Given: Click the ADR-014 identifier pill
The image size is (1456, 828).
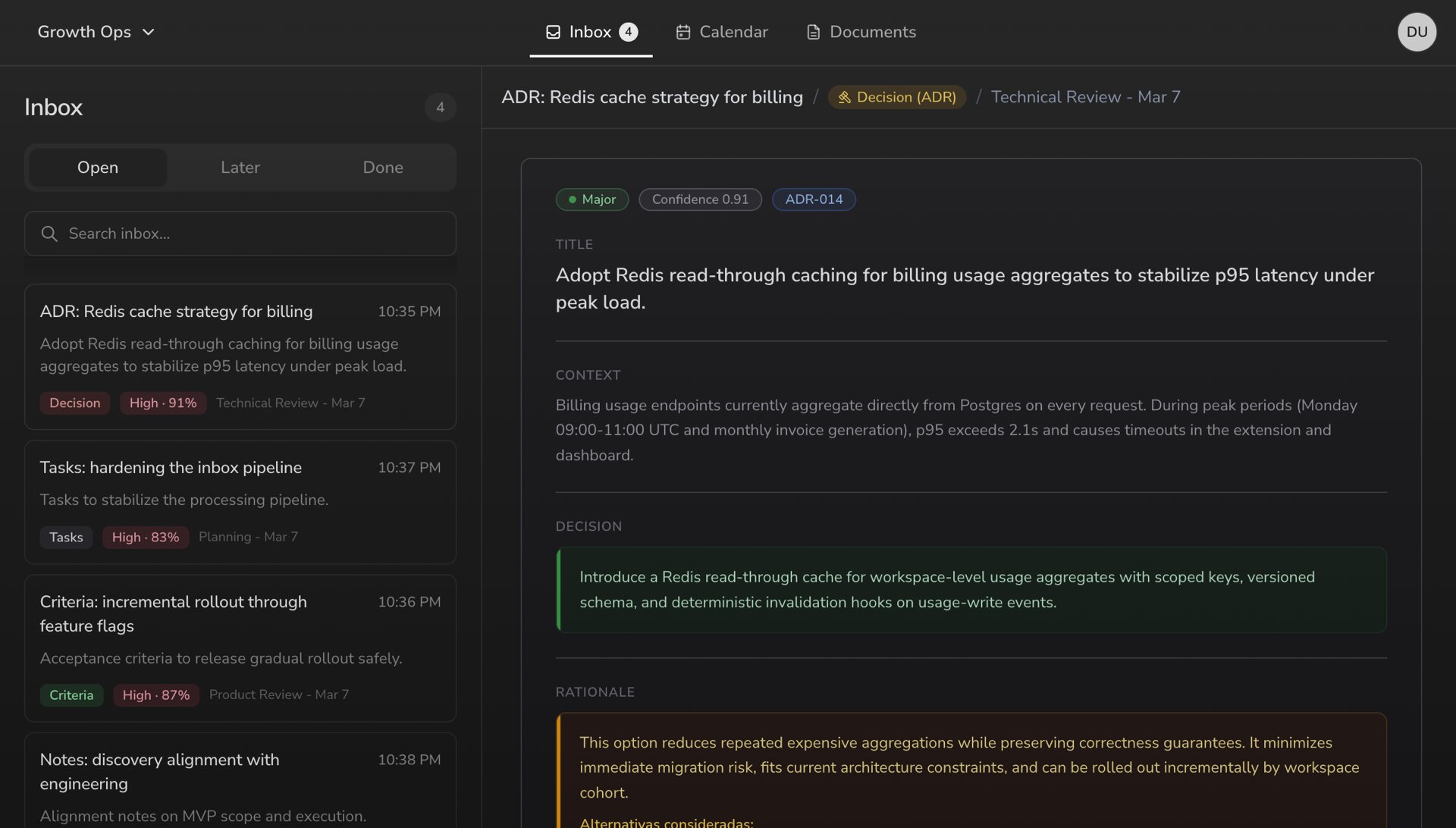Looking at the screenshot, I should point(813,199).
